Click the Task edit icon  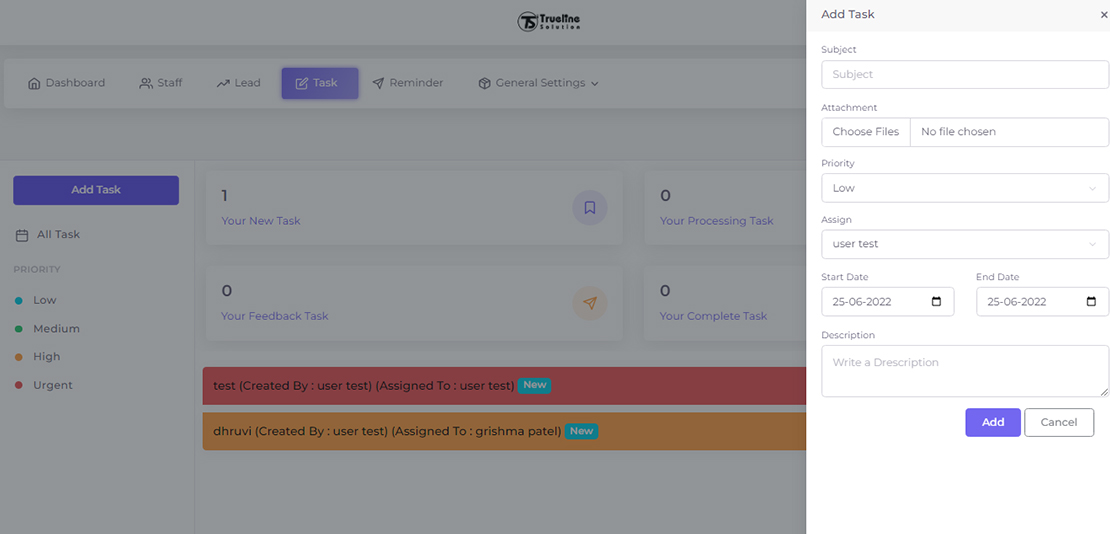coord(302,84)
